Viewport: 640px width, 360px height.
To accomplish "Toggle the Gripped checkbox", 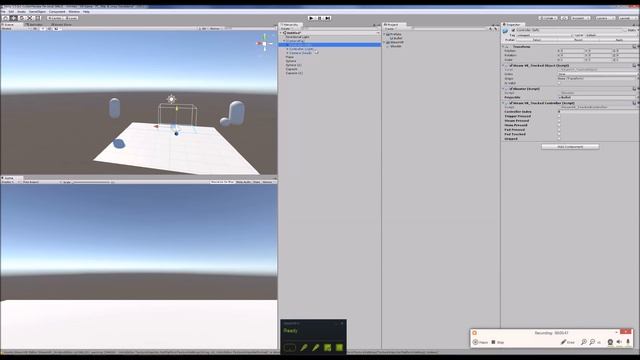I will 559,139.
